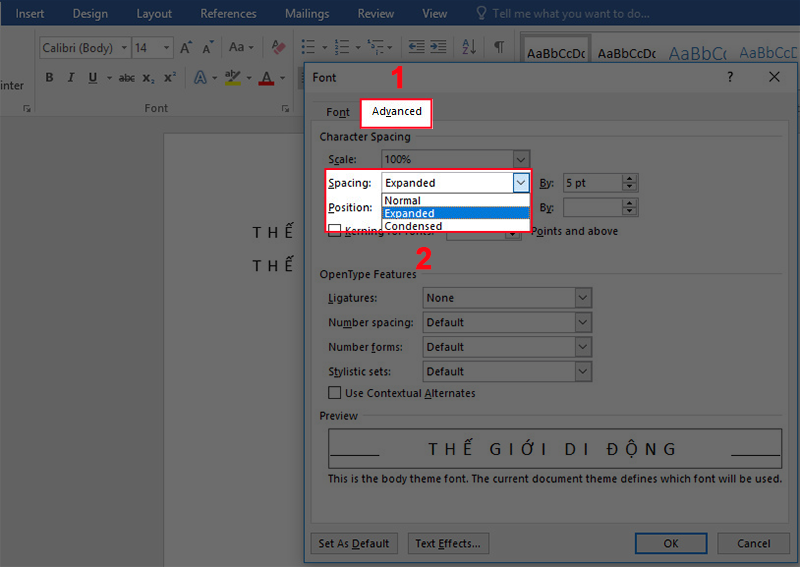Click Set As Default button
This screenshot has height=567, width=800.
[x=354, y=544]
